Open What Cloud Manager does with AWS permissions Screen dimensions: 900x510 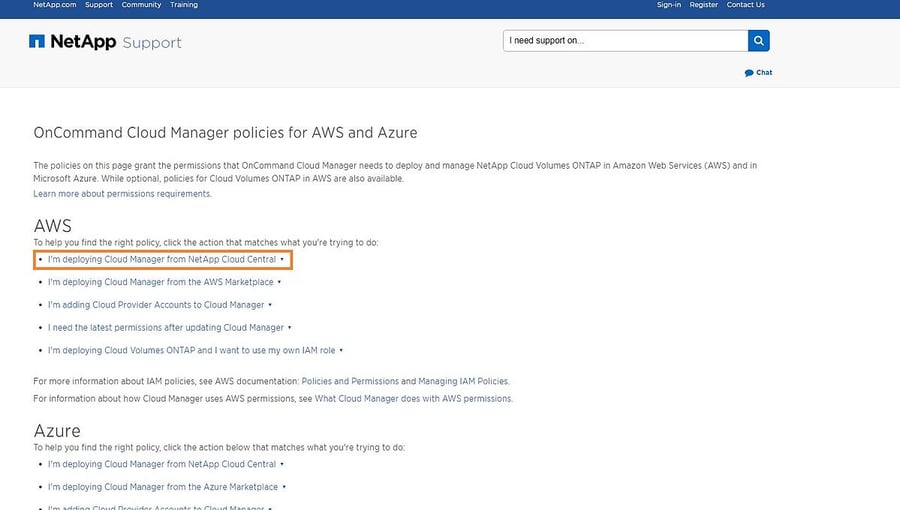[x=413, y=398]
